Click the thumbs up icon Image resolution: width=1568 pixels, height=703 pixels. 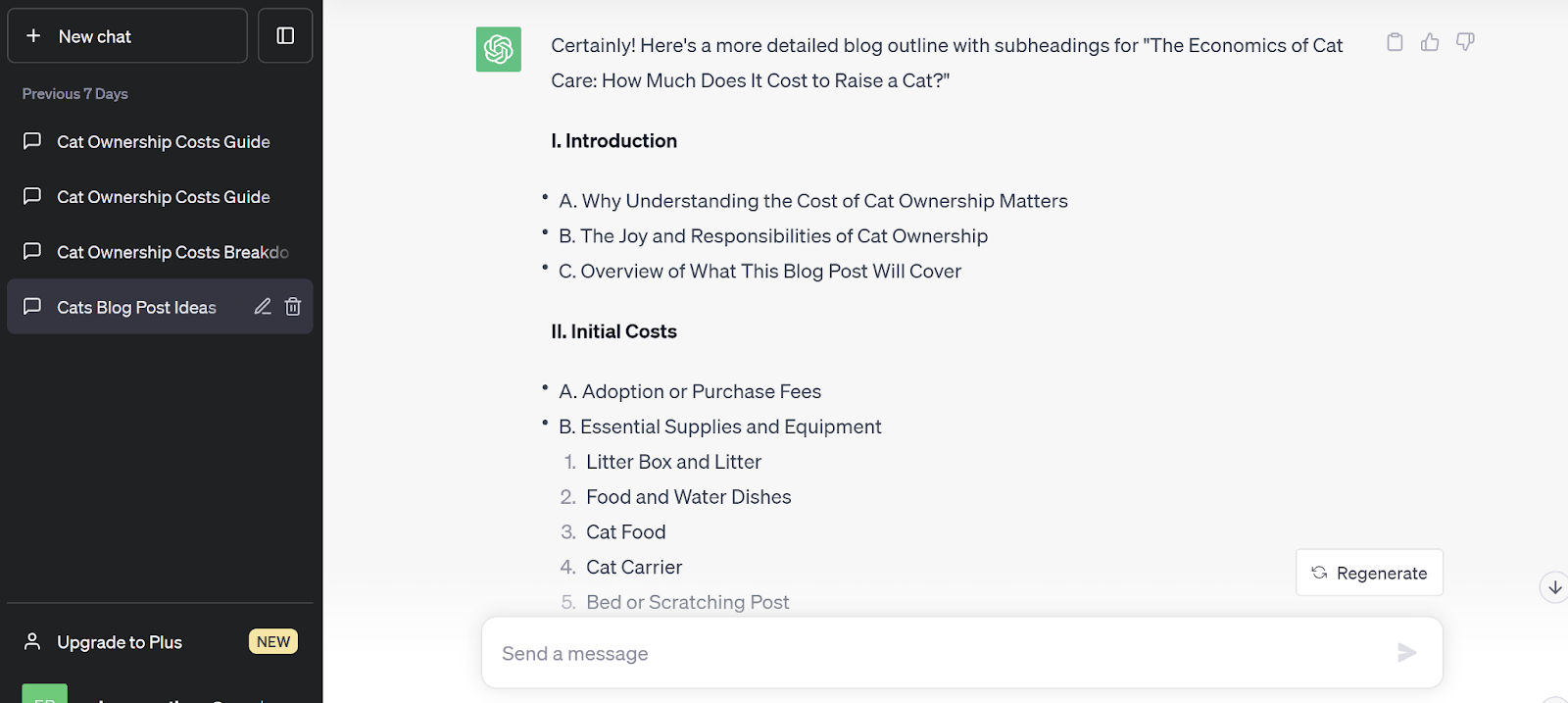[x=1430, y=42]
